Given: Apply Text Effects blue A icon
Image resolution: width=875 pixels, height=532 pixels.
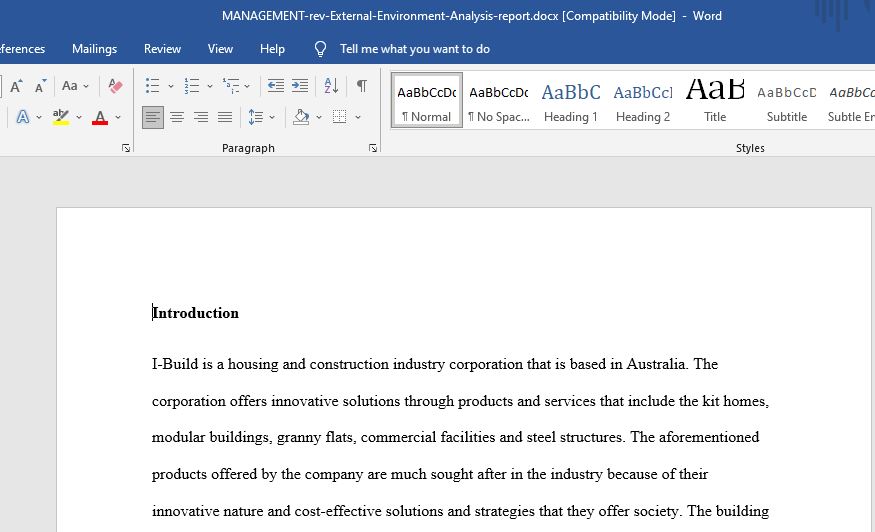Looking at the screenshot, I should pyautogui.click(x=22, y=117).
